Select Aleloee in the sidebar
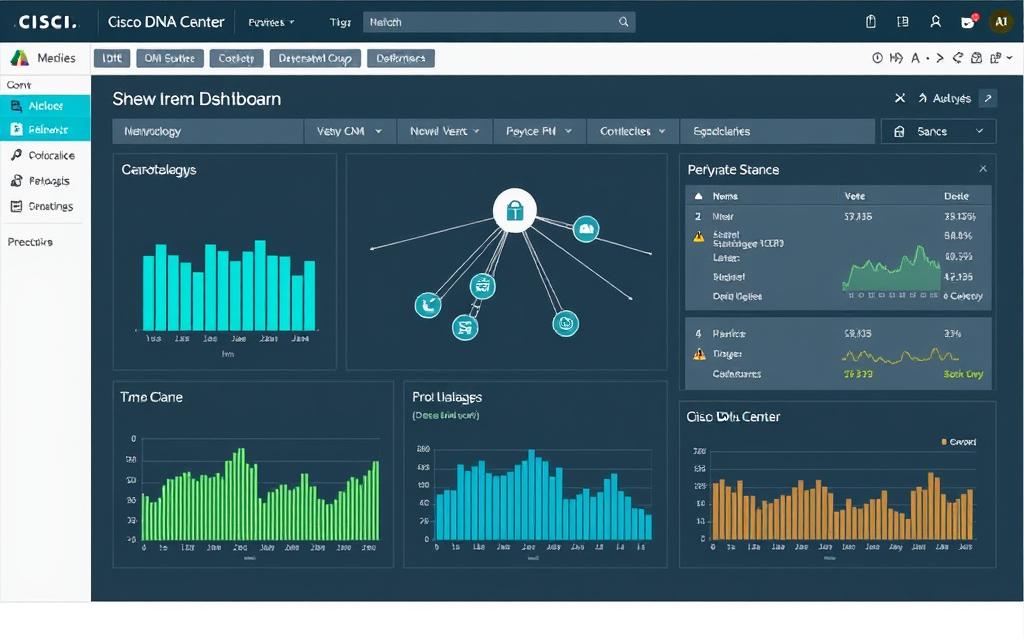1024x640 pixels. coord(46,106)
